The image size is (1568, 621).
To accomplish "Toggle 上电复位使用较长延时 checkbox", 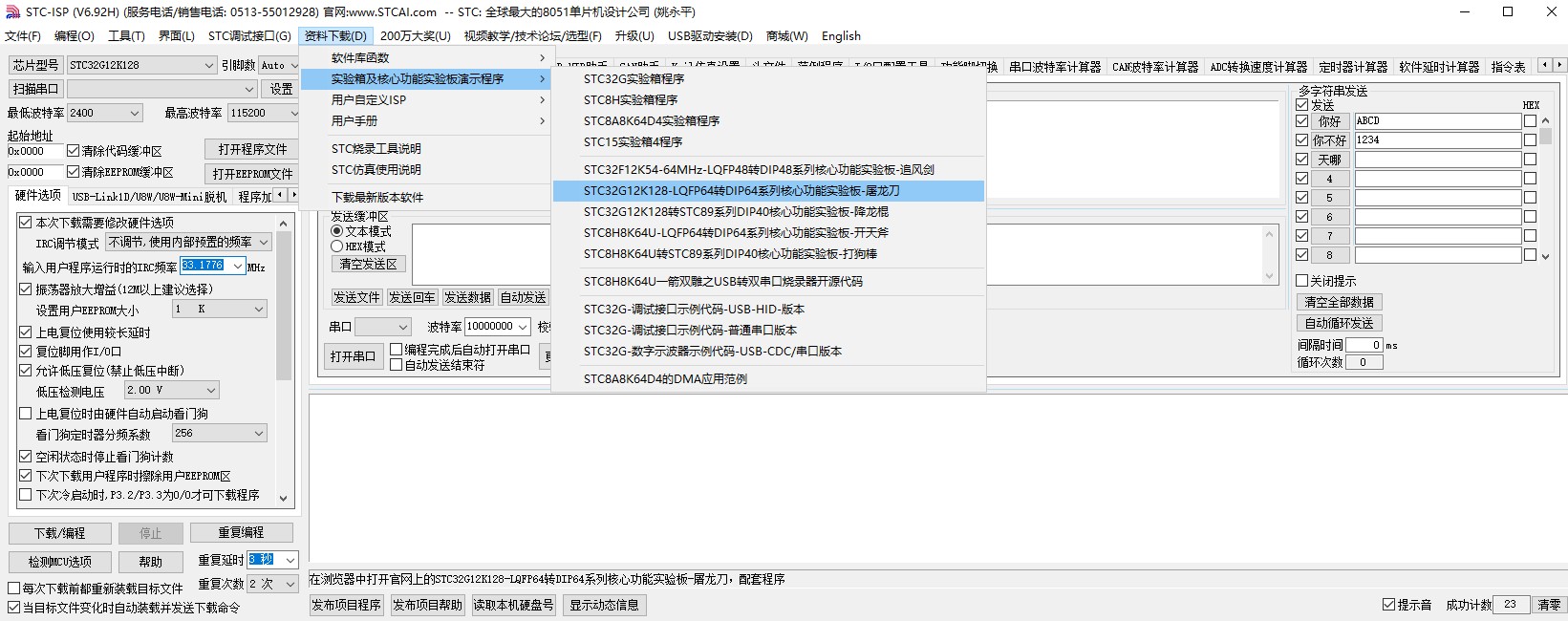I will pyautogui.click(x=26, y=332).
